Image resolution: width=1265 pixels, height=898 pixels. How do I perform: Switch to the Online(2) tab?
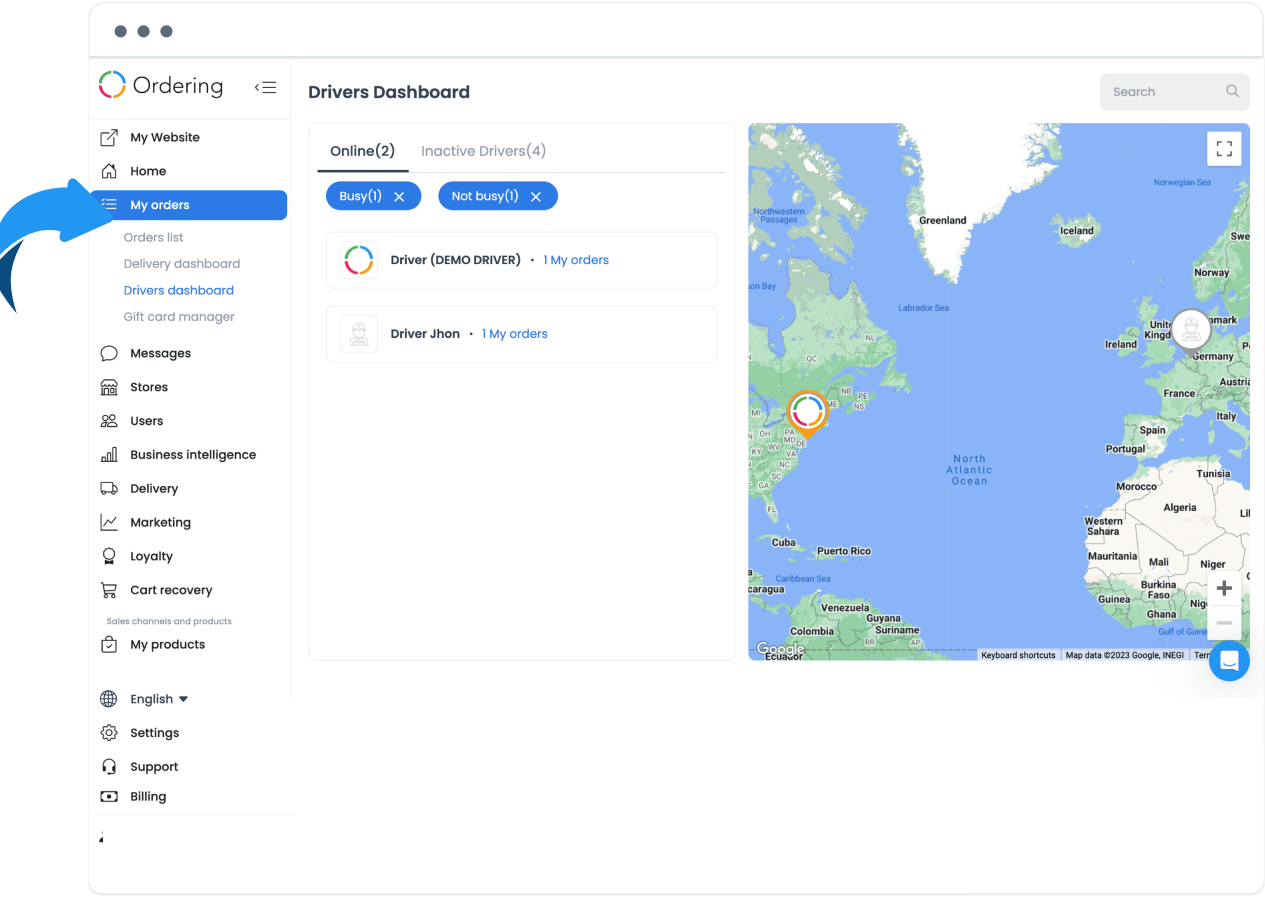pos(363,151)
